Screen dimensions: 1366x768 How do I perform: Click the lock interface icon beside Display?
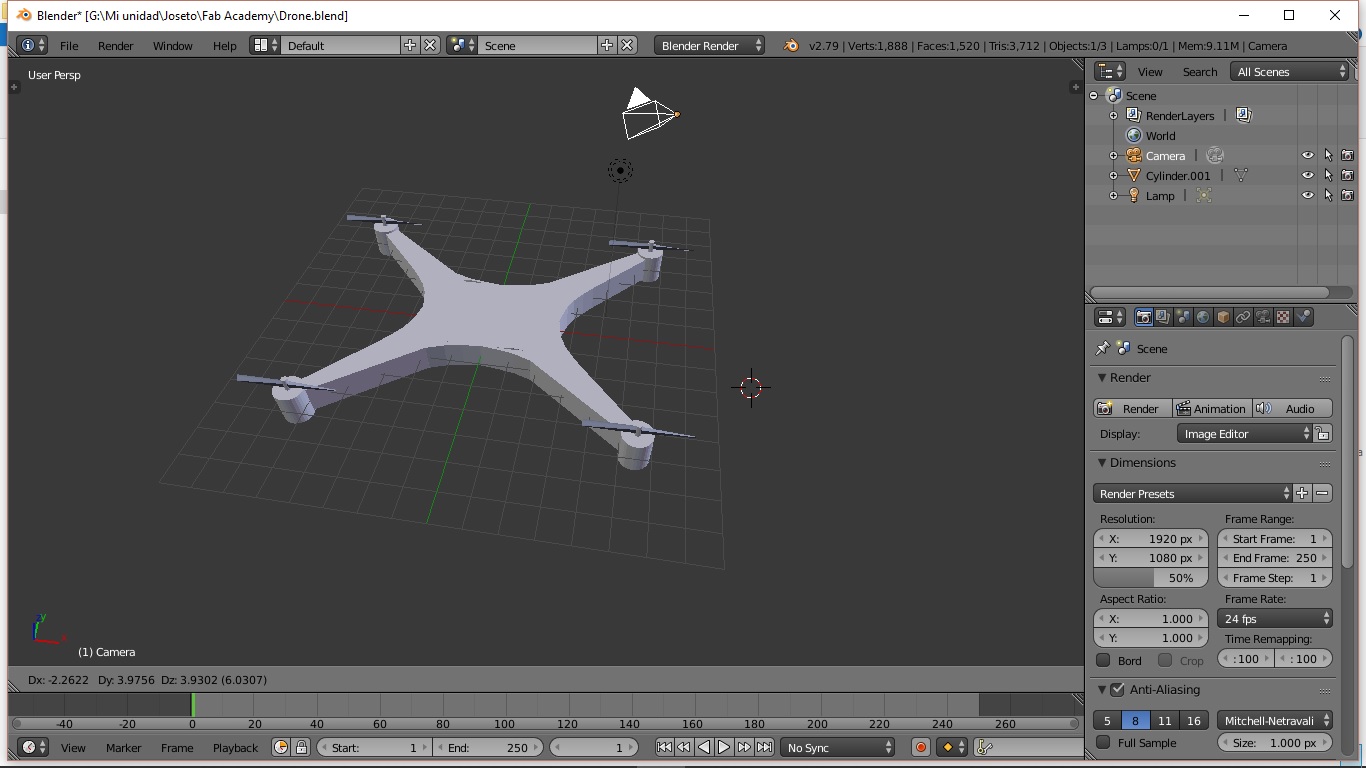[x=1322, y=434]
